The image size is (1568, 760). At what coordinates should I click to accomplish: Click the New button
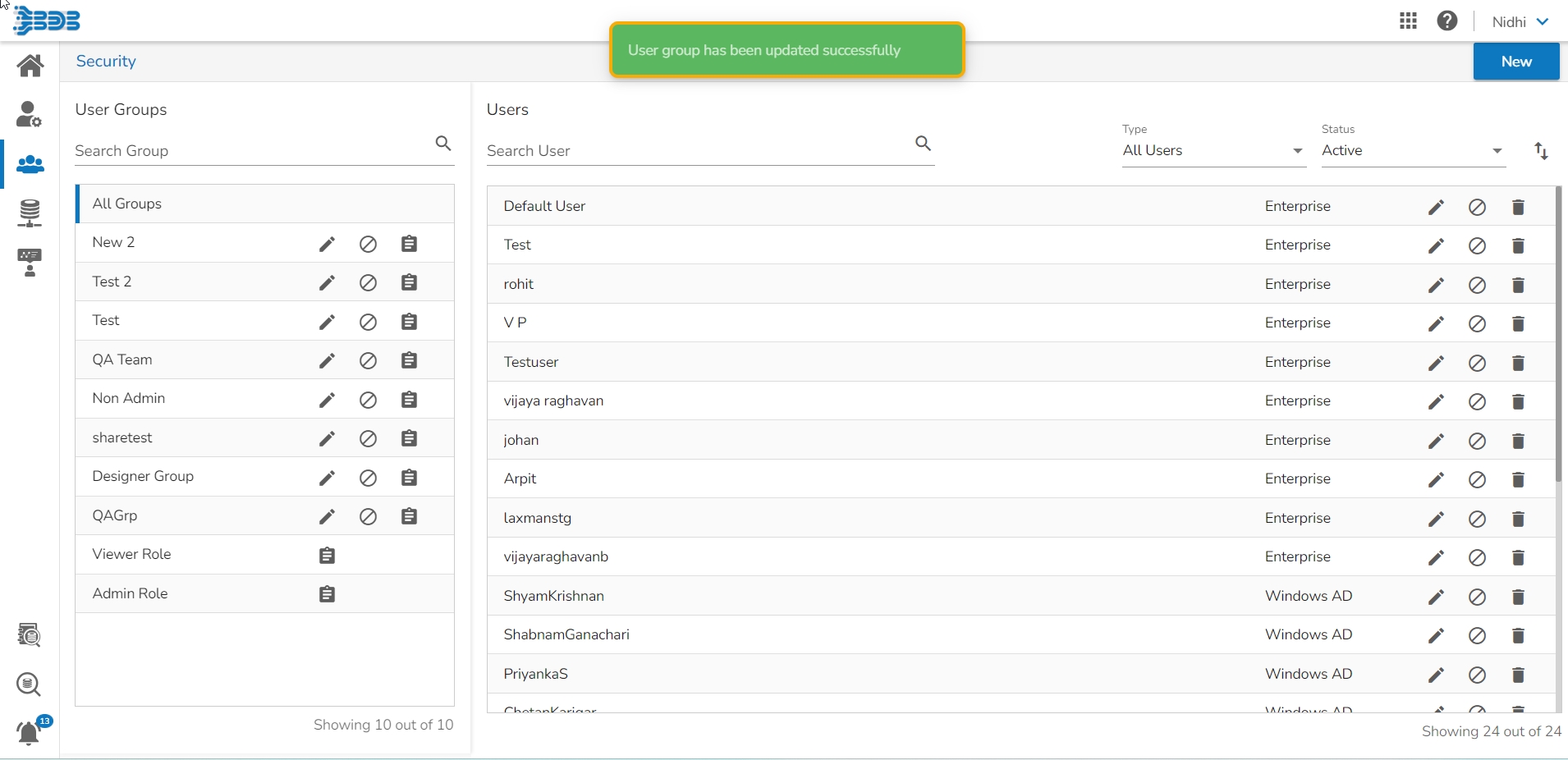[1515, 62]
